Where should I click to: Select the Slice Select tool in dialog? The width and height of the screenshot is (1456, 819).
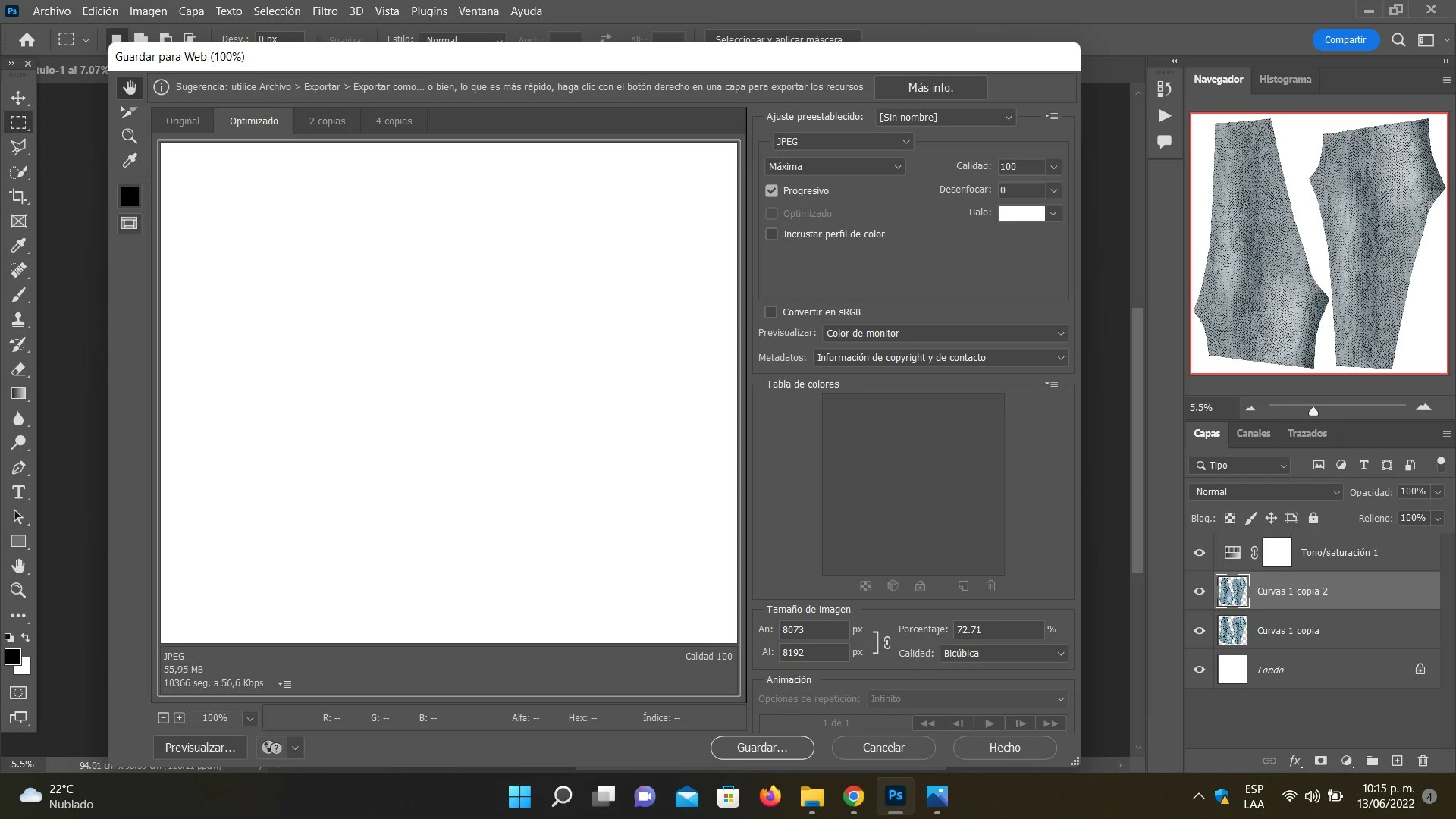pos(130,112)
